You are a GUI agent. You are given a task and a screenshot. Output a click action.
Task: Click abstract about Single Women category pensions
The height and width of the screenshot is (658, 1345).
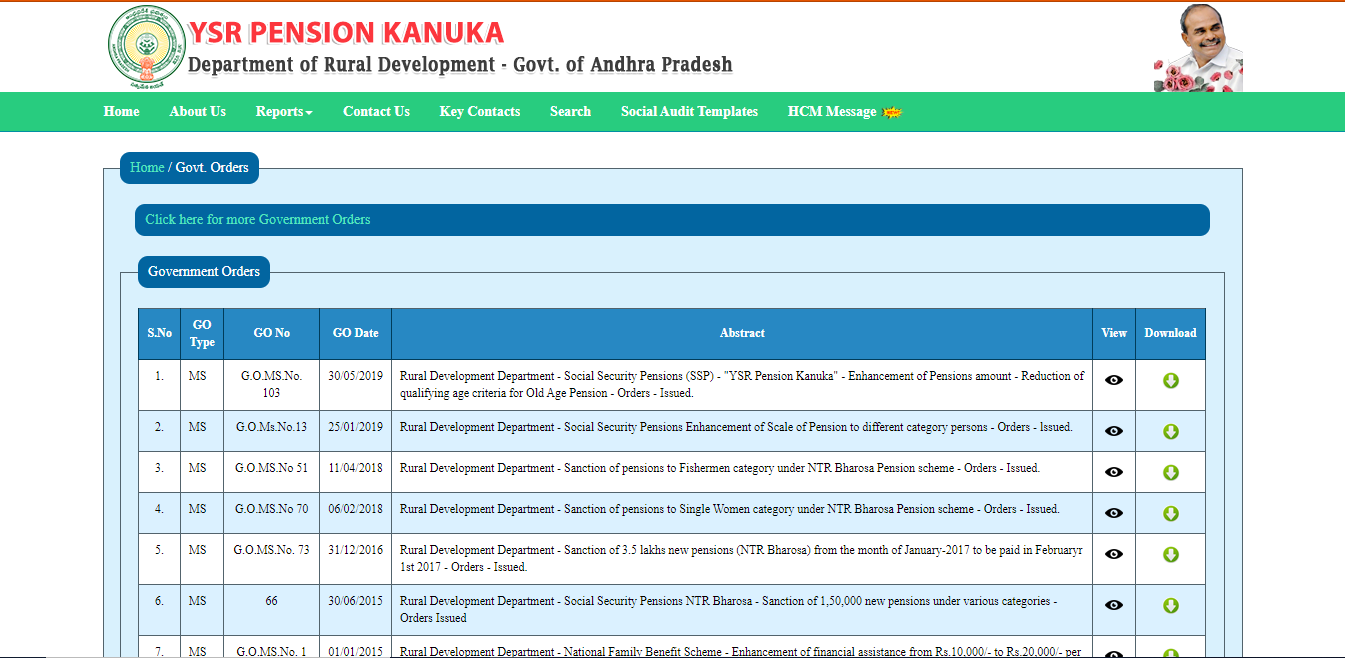pyautogui.click(x=730, y=509)
